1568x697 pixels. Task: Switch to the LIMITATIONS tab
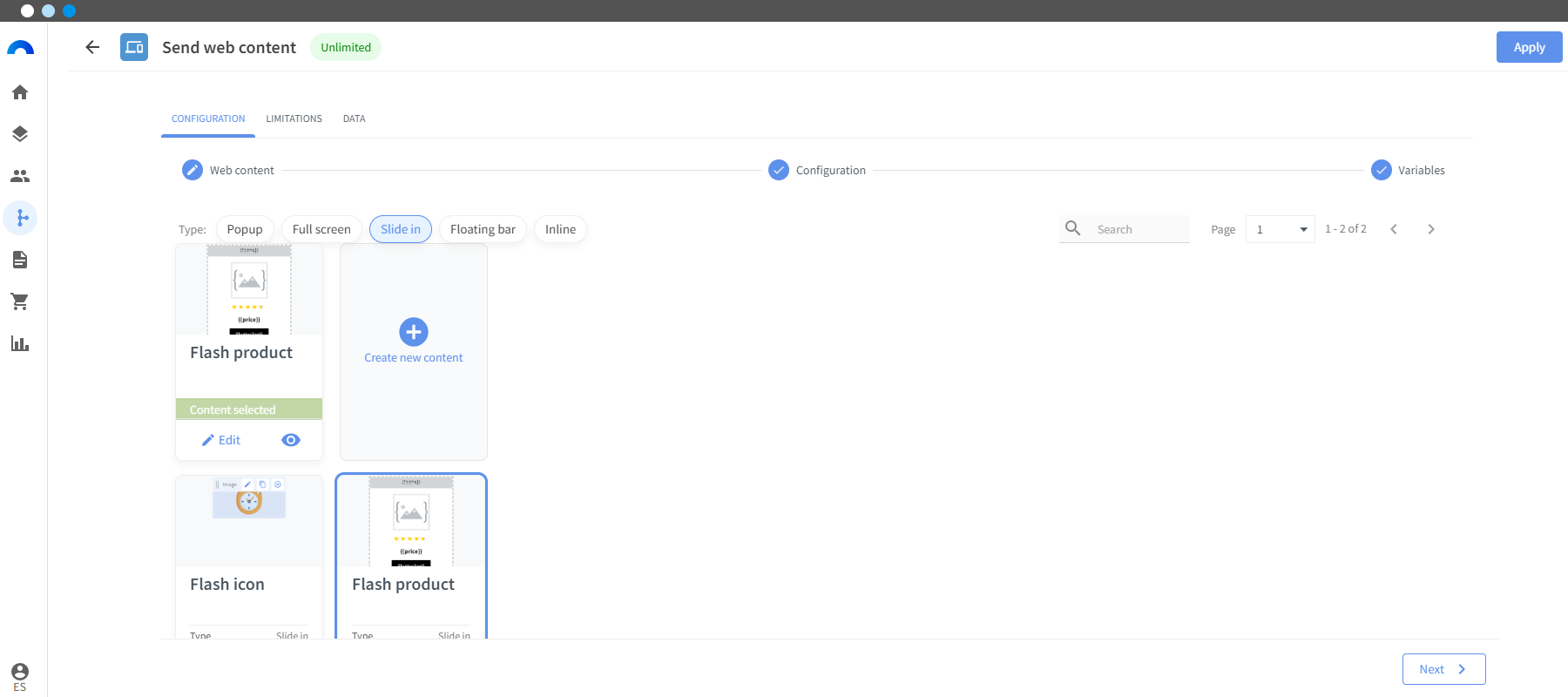click(294, 118)
